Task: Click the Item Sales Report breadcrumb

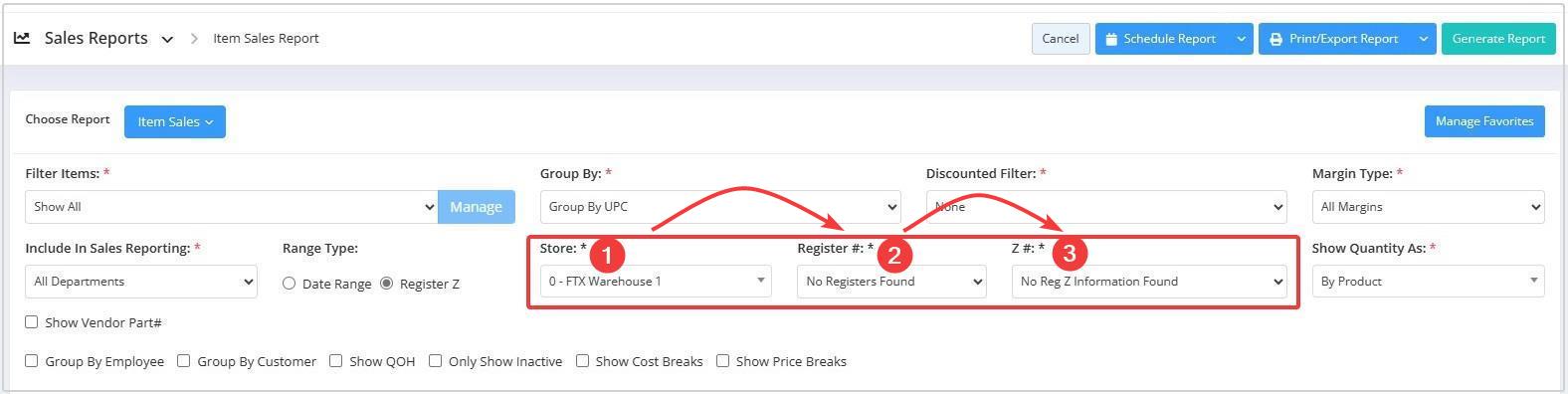Action: [266, 39]
